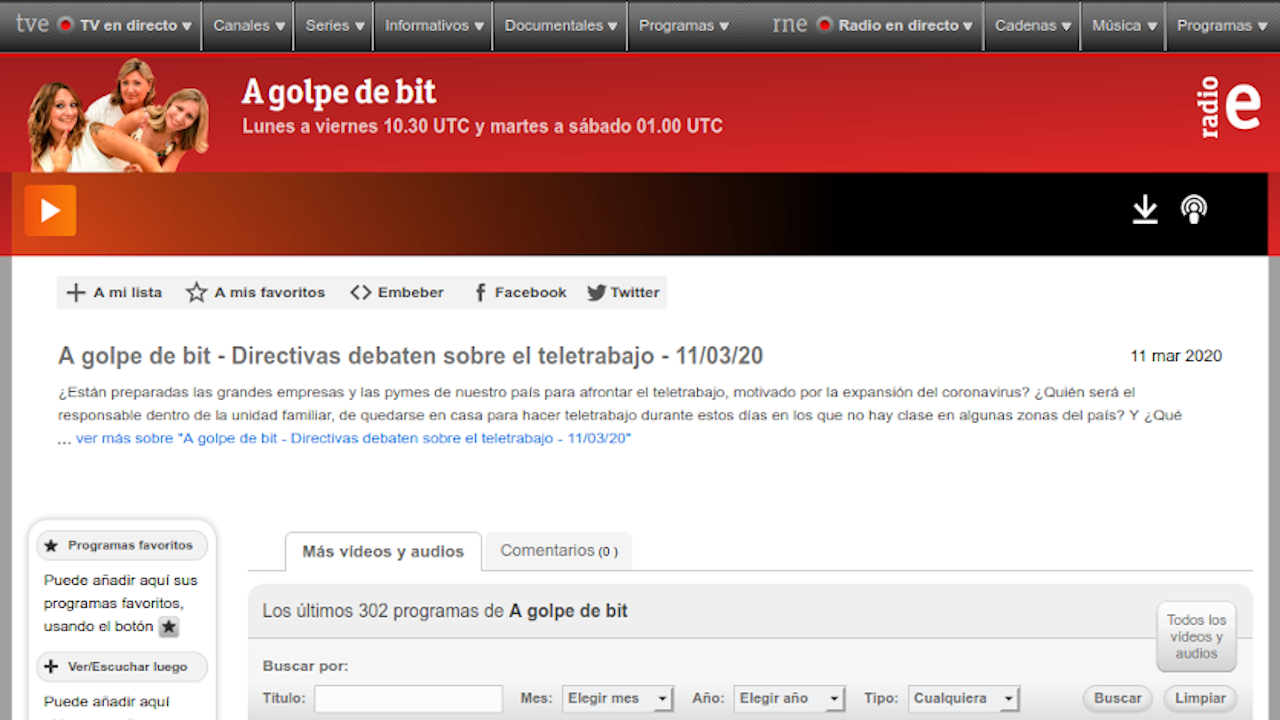Click the presenters photo thumbnail
The height and width of the screenshot is (720, 1280).
[x=119, y=114]
